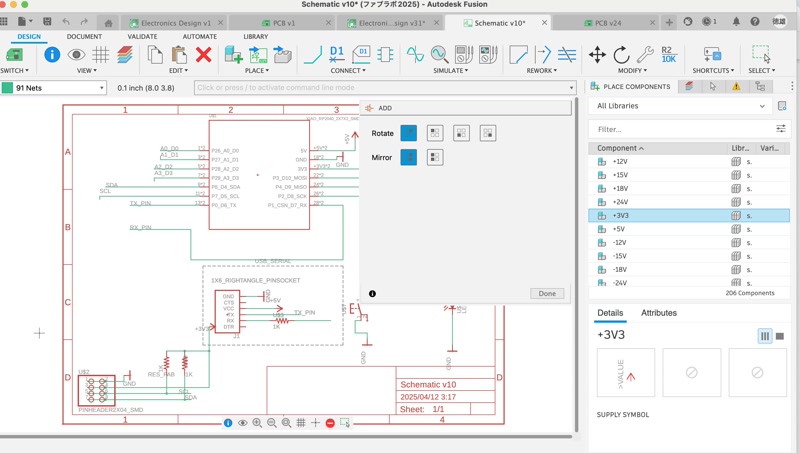The width and height of the screenshot is (800, 453).
Task: Open the DESIGN ribbon tab
Action: coord(29,37)
